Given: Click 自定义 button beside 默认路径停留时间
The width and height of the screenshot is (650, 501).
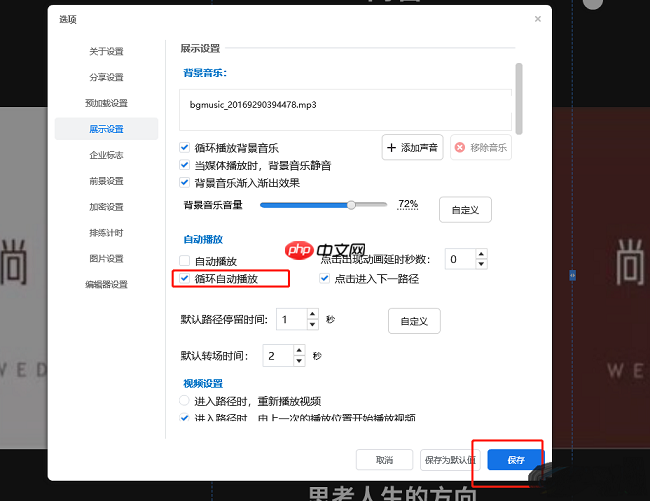Looking at the screenshot, I should (414, 321).
